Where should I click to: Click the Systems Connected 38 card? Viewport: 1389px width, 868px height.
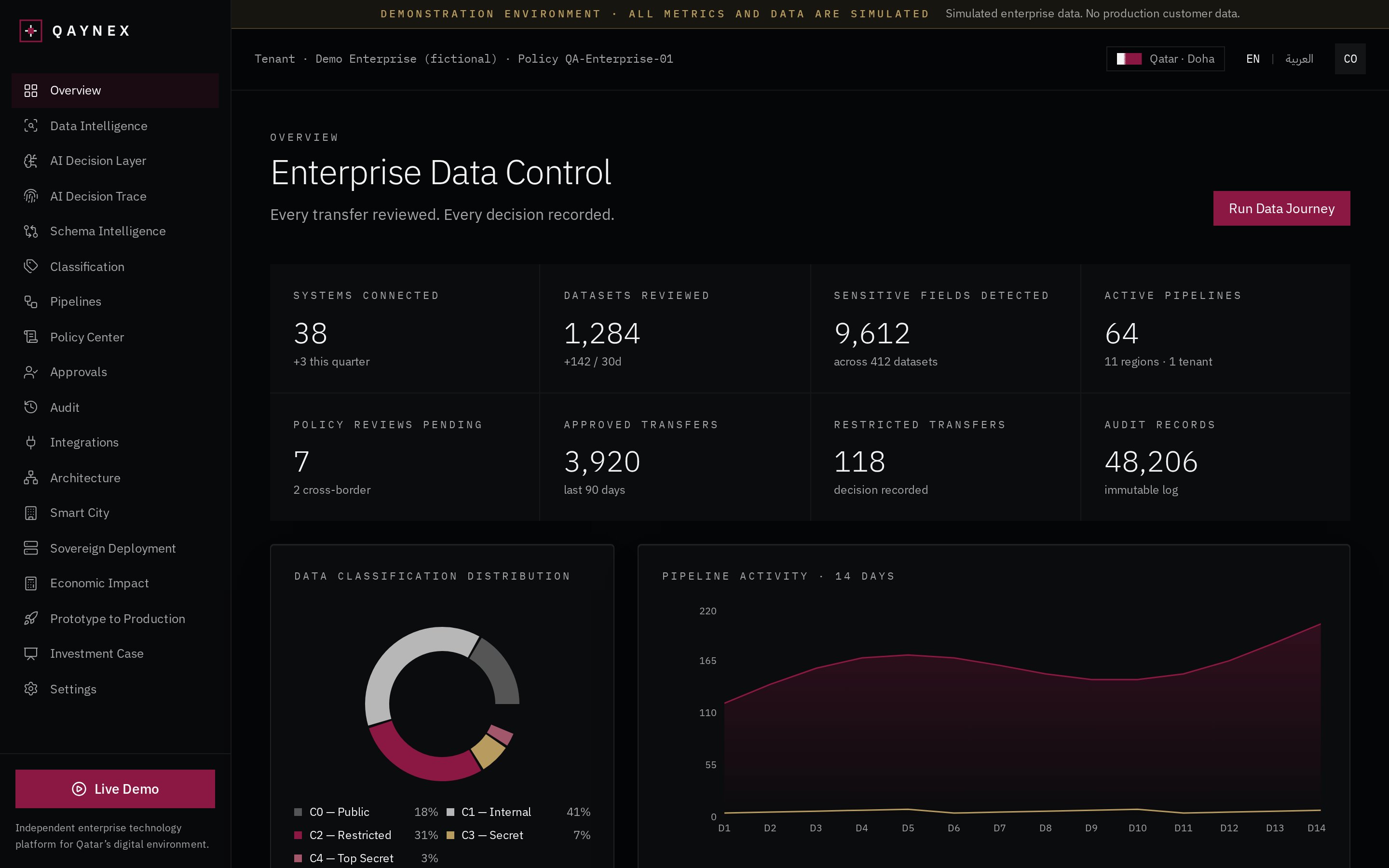(405, 328)
